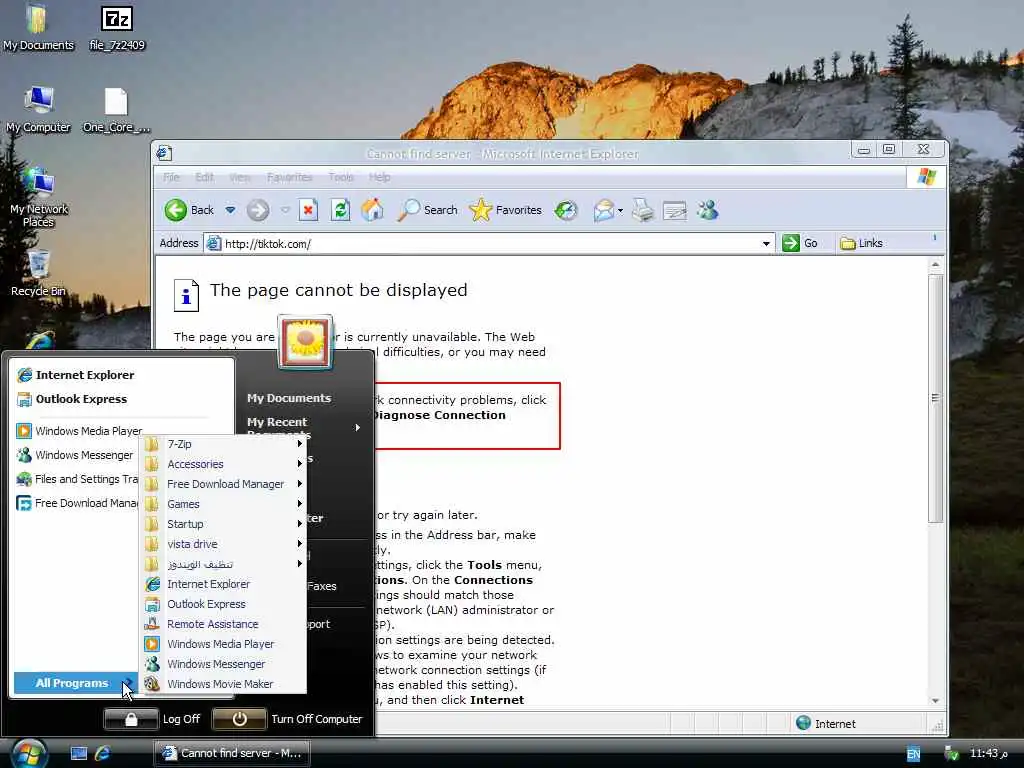Viewport: 1024px width, 768px height.
Task: Open My Documents in the Start menu's right panel
Action: click(x=289, y=398)
